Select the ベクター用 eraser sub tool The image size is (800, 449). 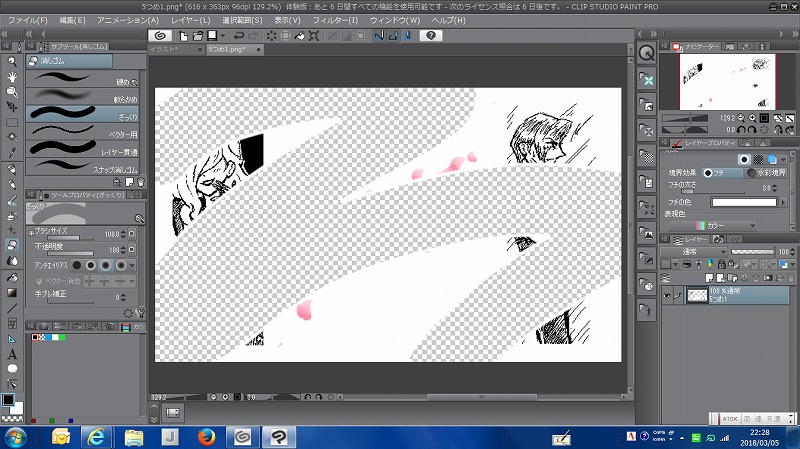click(82, 131)
